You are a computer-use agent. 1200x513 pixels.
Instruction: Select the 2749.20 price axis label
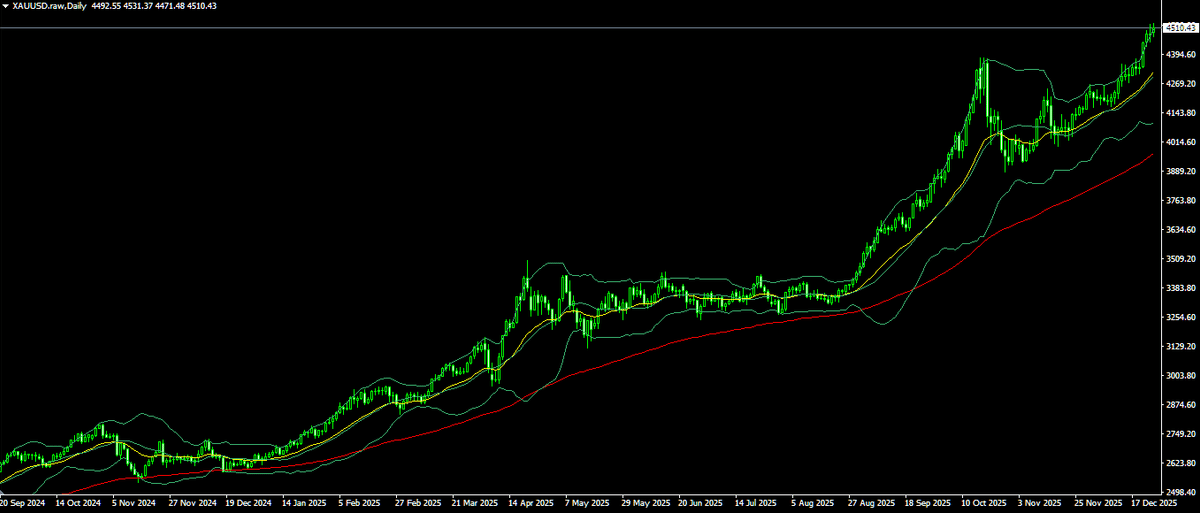(x=1181, y=434)
